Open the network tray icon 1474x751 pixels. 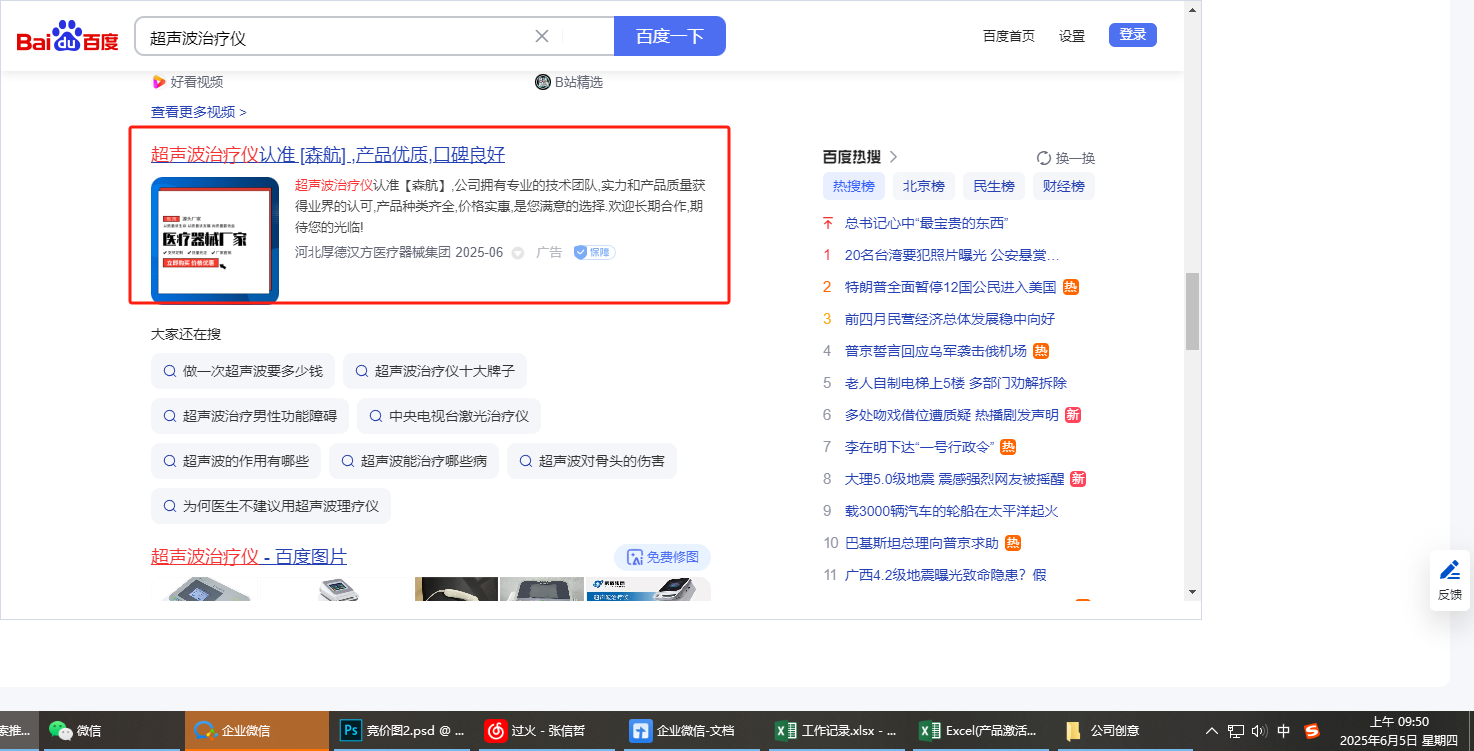(x=1236, y=731)
